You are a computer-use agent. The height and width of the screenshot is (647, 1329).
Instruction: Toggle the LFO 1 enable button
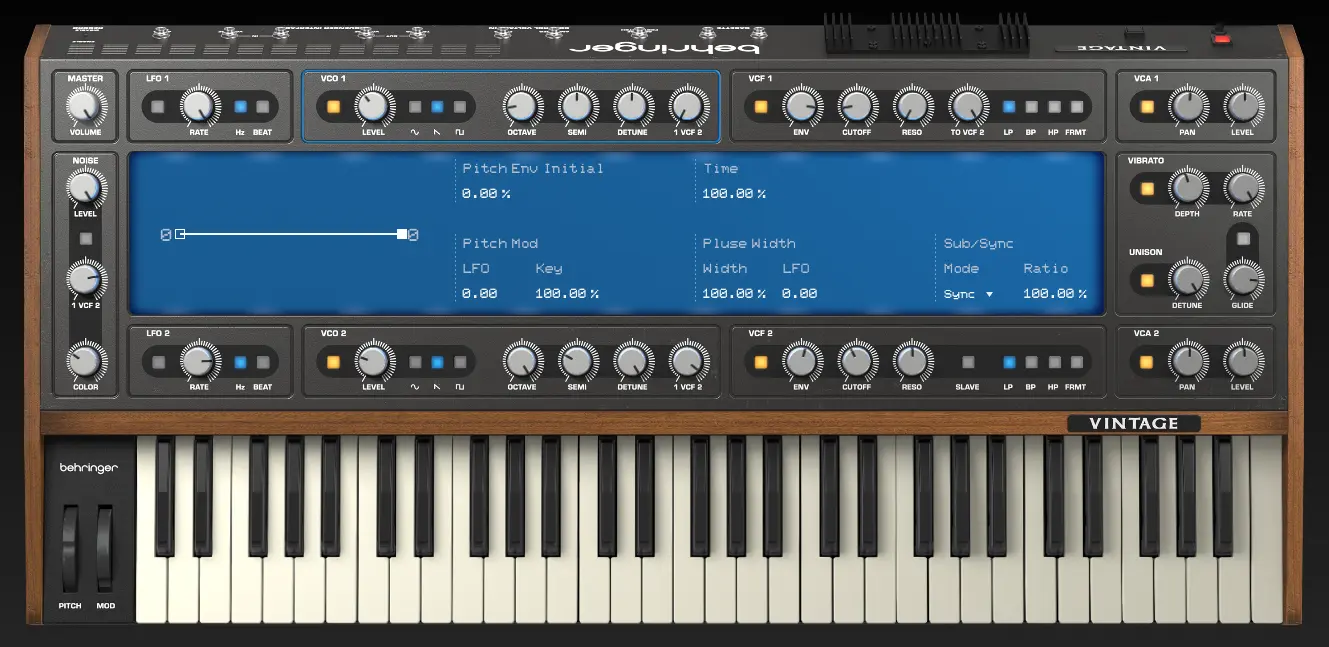[x=158, y=106]
